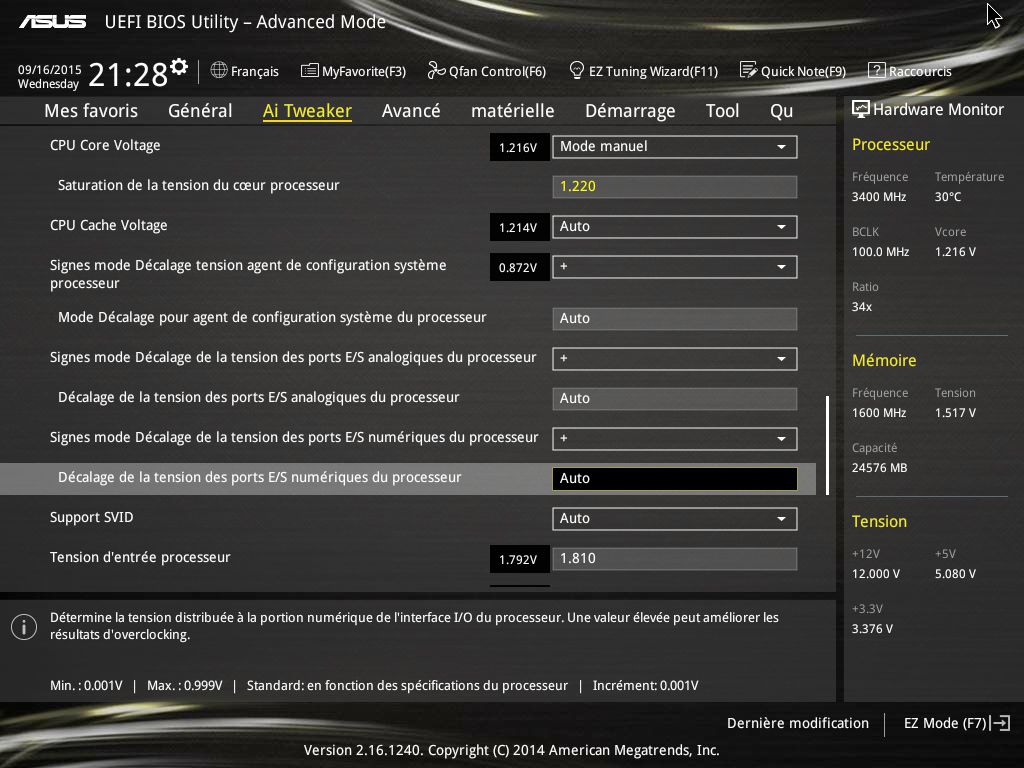Click the 1.216V core voltage readout

(519, 148)
